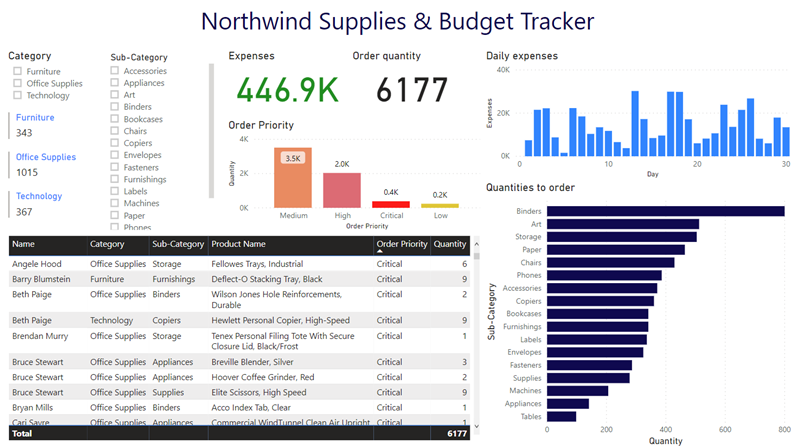Screen dimensions: 800x446
Task: Select the red Critical bar in Order Priority
Action: [390, 204]
